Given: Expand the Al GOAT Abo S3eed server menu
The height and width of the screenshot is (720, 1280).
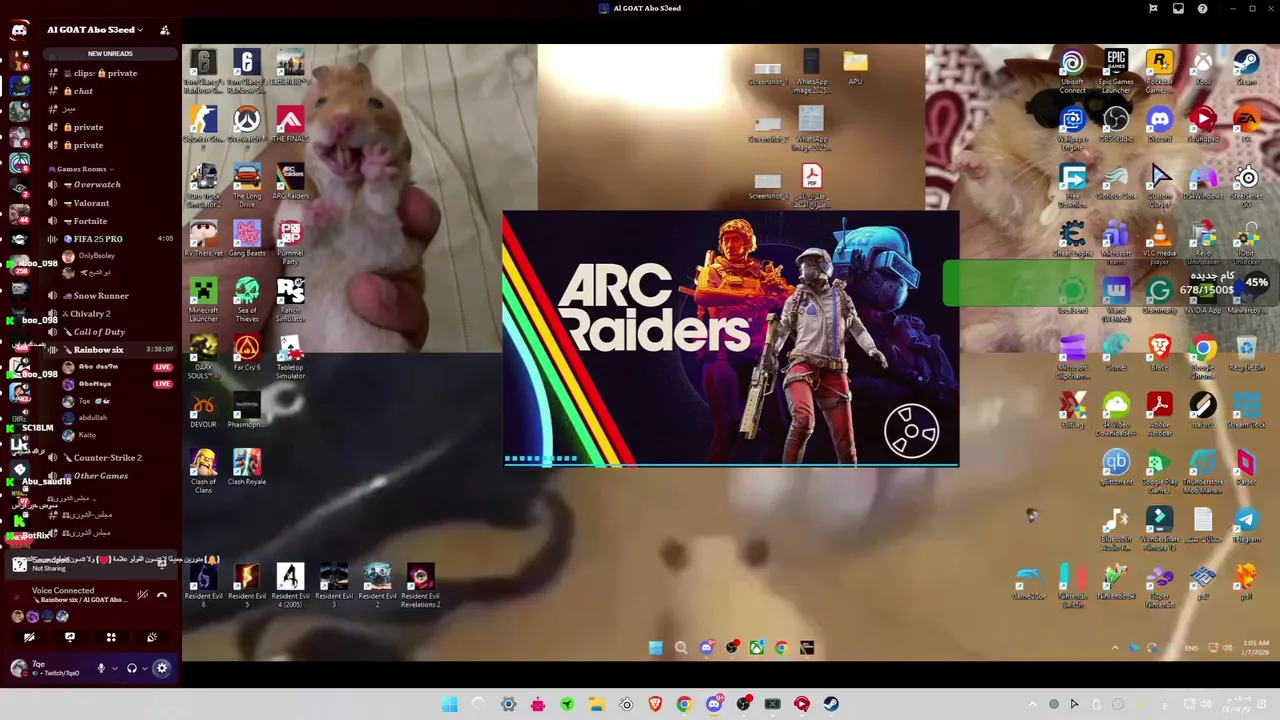Looking at the screenshot, I should pos(94,30).
